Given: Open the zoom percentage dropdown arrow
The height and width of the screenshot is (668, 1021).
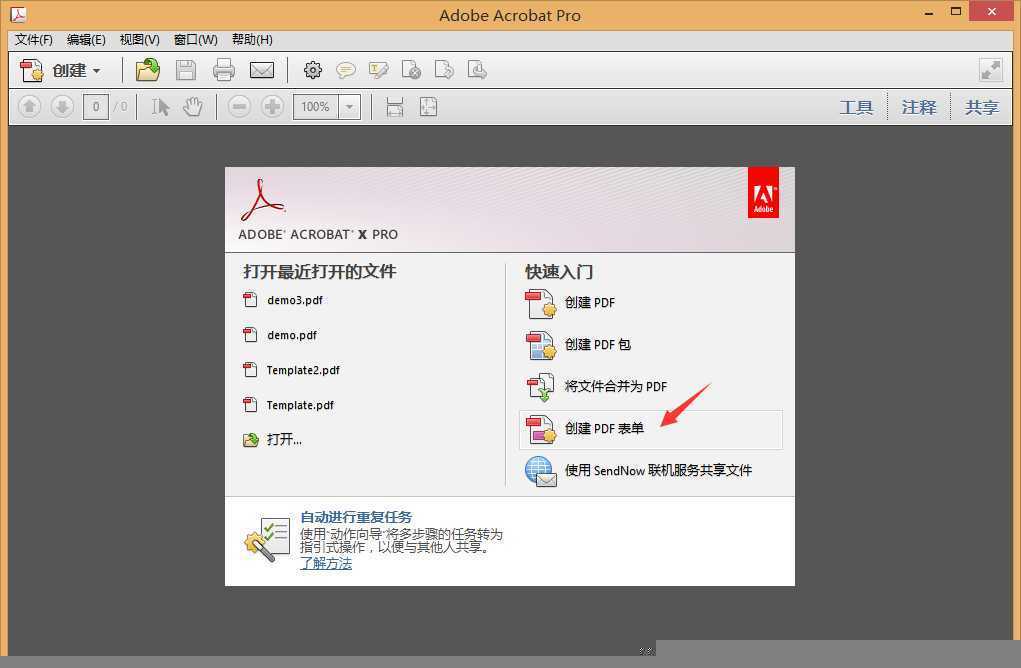Looking at the screenshot, I should pyautogui.click(x=350, y=107).
